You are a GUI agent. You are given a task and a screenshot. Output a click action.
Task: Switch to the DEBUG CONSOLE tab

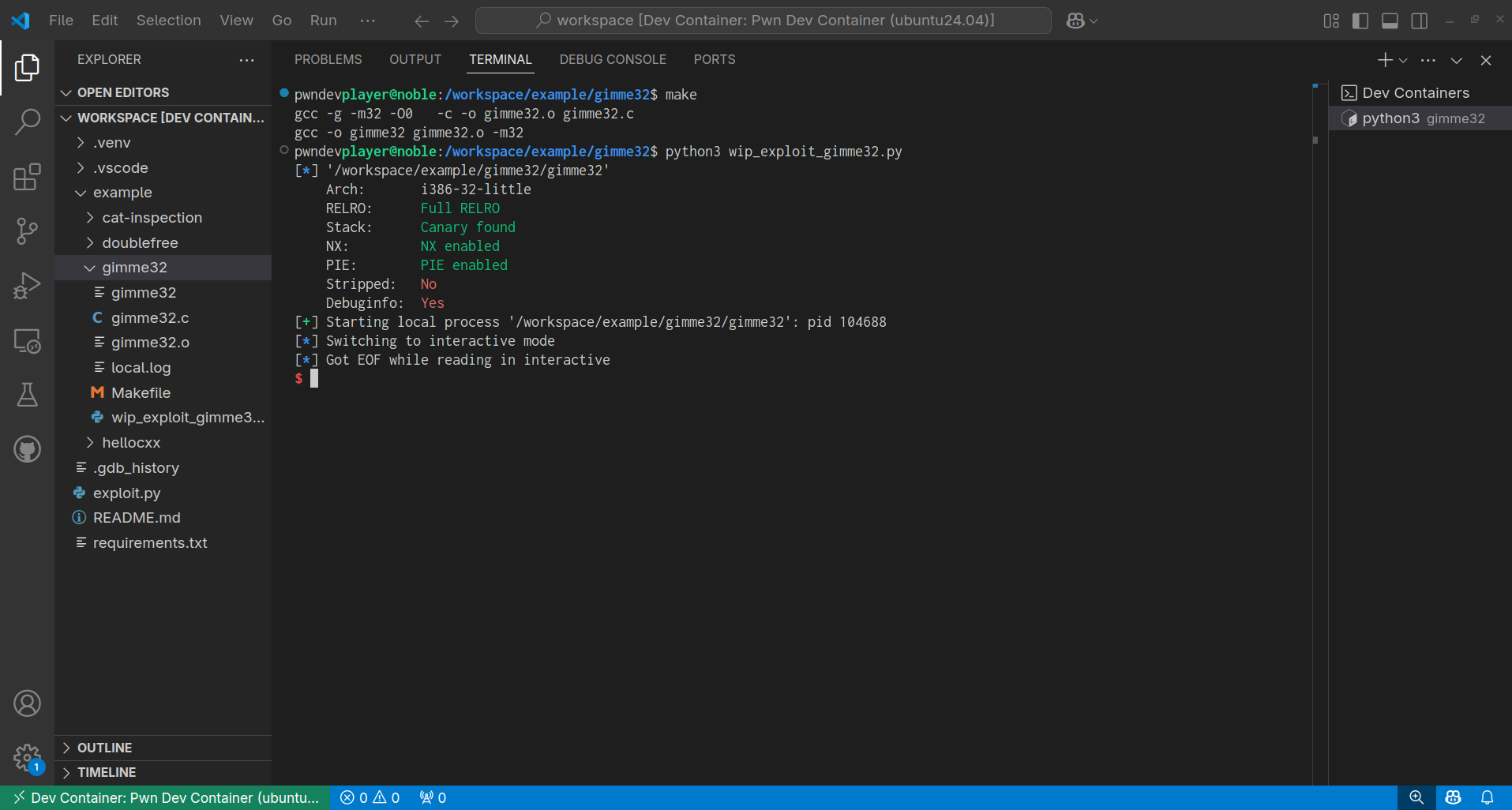[613, 60]
